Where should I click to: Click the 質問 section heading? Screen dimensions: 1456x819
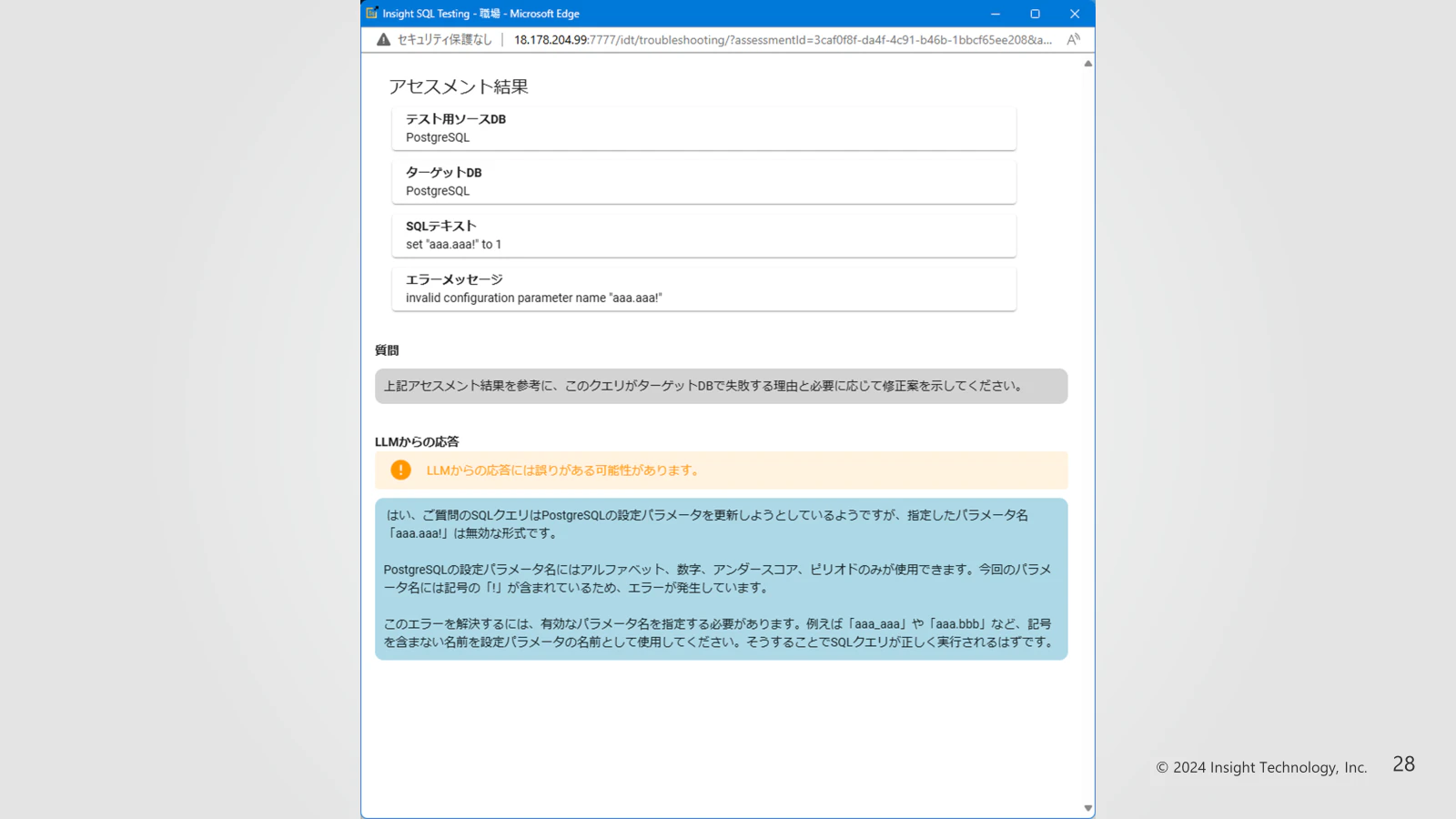[x=387, y=350]
